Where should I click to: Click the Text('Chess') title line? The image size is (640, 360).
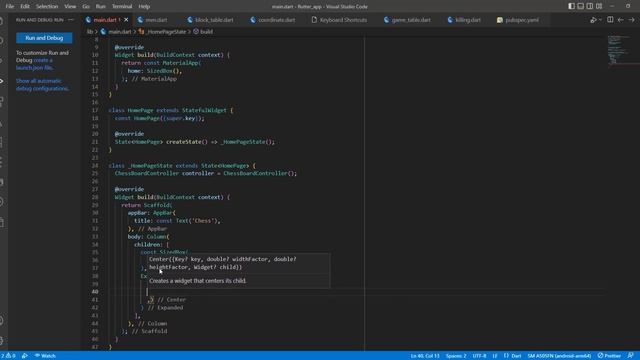coord(178,221)
